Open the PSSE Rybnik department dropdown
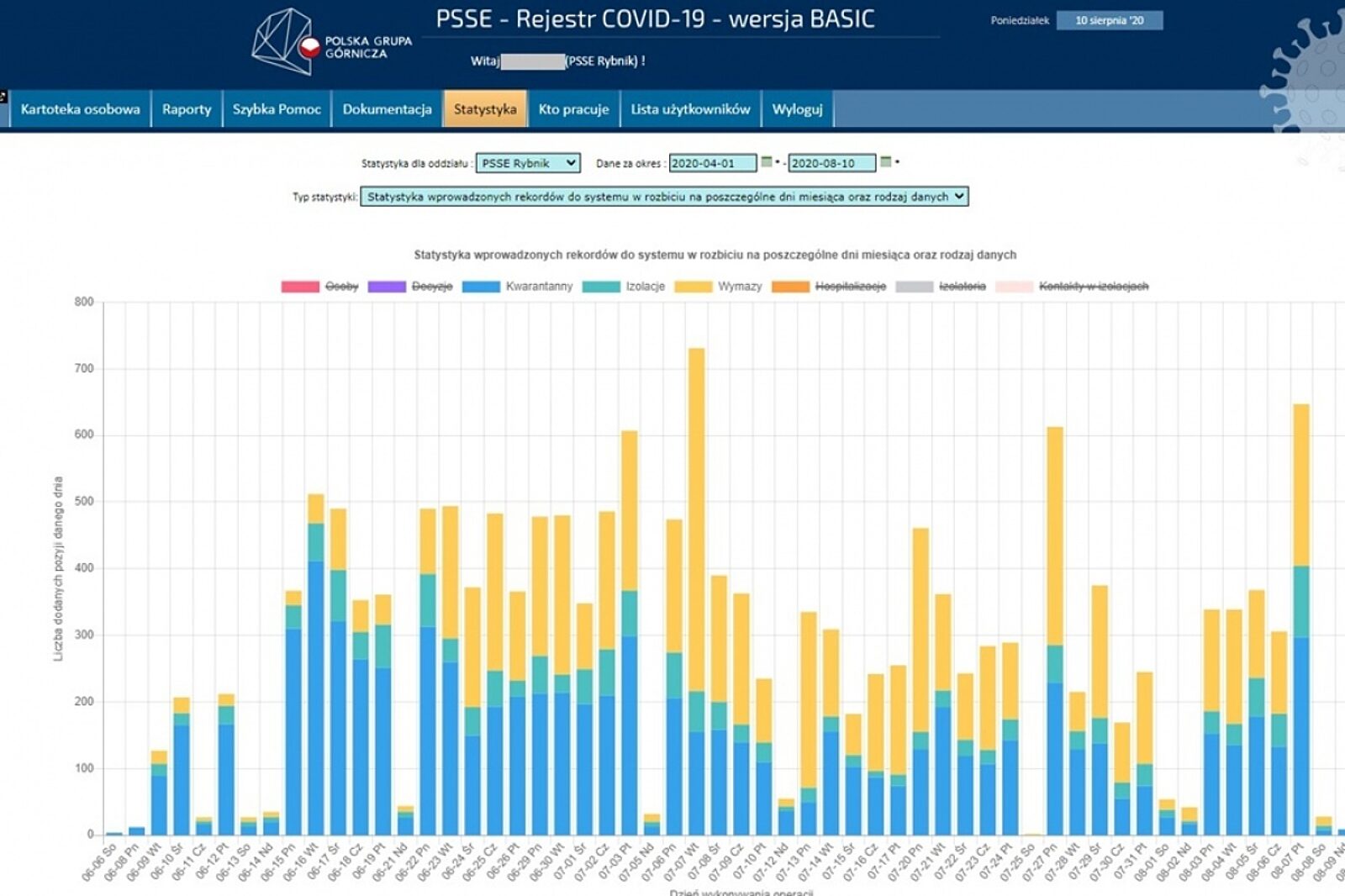 coord(528,163)
